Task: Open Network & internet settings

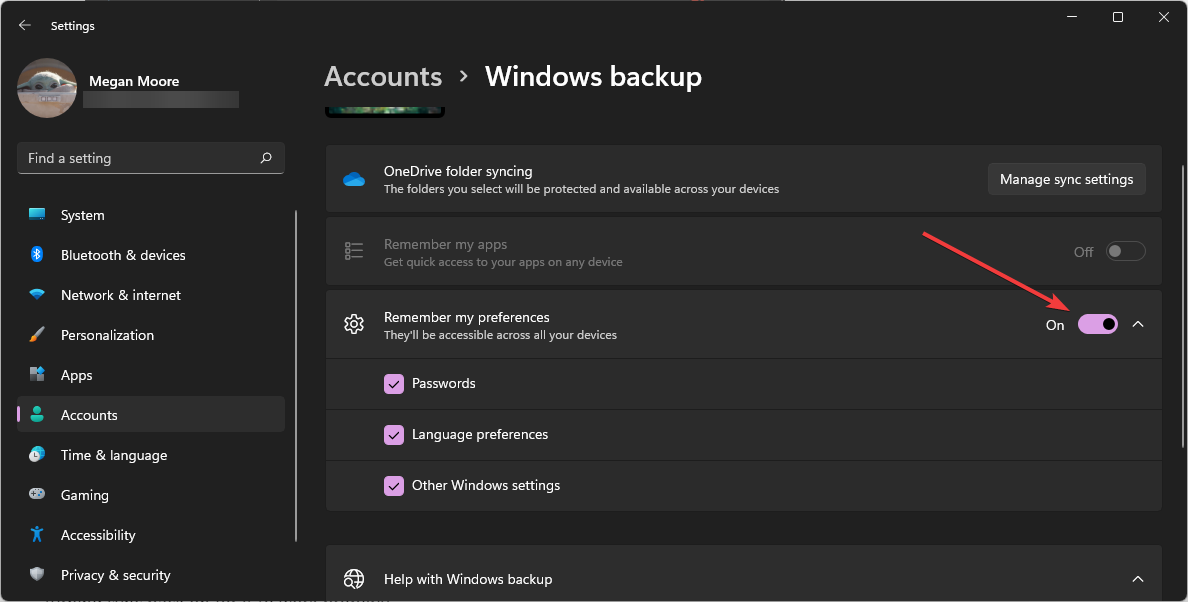Action: [120, 295]
